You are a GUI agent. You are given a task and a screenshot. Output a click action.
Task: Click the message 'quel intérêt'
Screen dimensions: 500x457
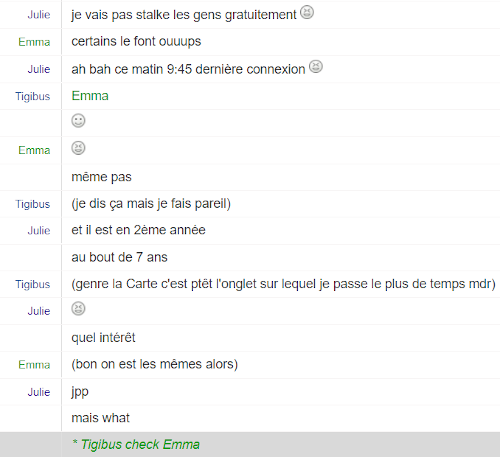(103, 338)
